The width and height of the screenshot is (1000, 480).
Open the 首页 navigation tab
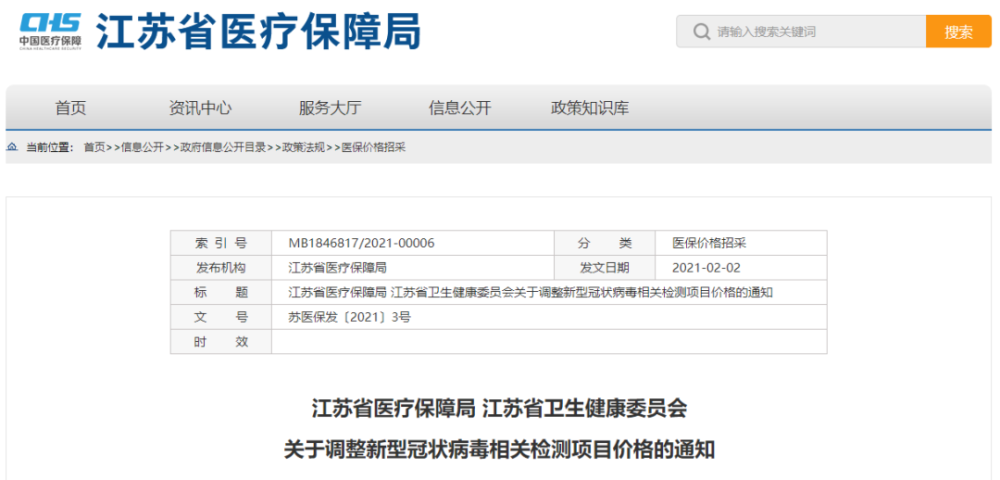(x=70, y=108)
